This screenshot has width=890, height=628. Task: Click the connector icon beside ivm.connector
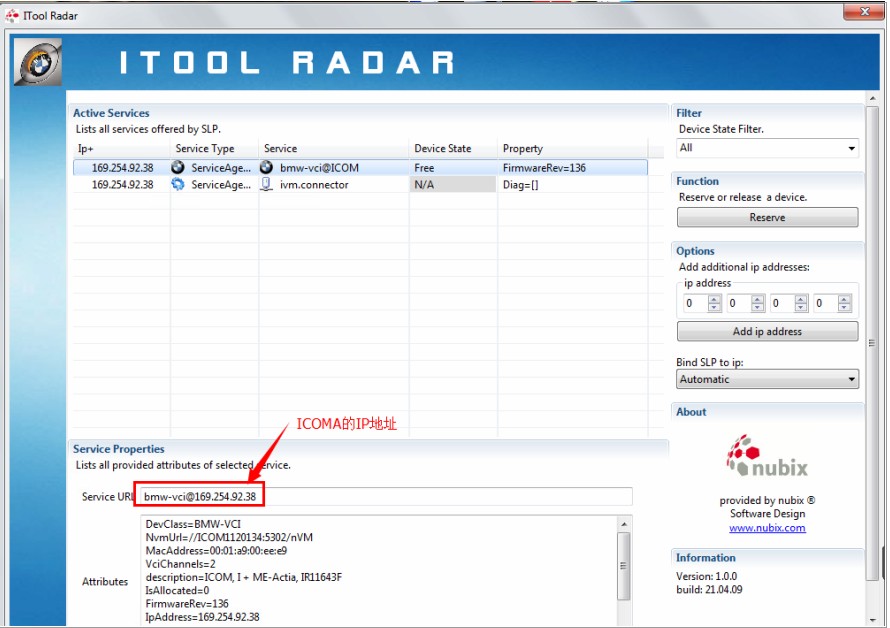tap(266, 185)
